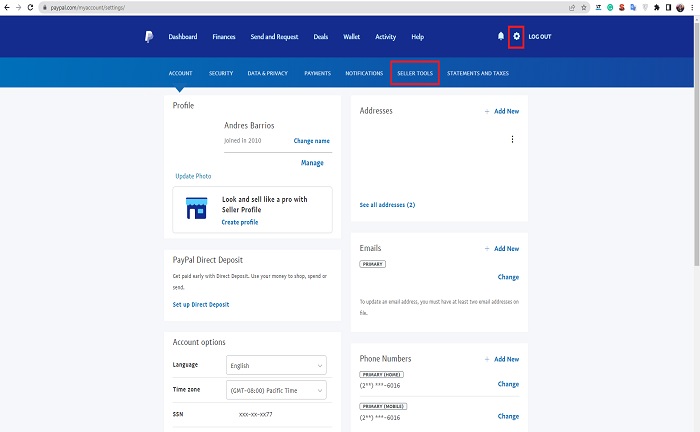
Task: Switch to the DATA & PRIVACY tab
Action: point(268,73)
